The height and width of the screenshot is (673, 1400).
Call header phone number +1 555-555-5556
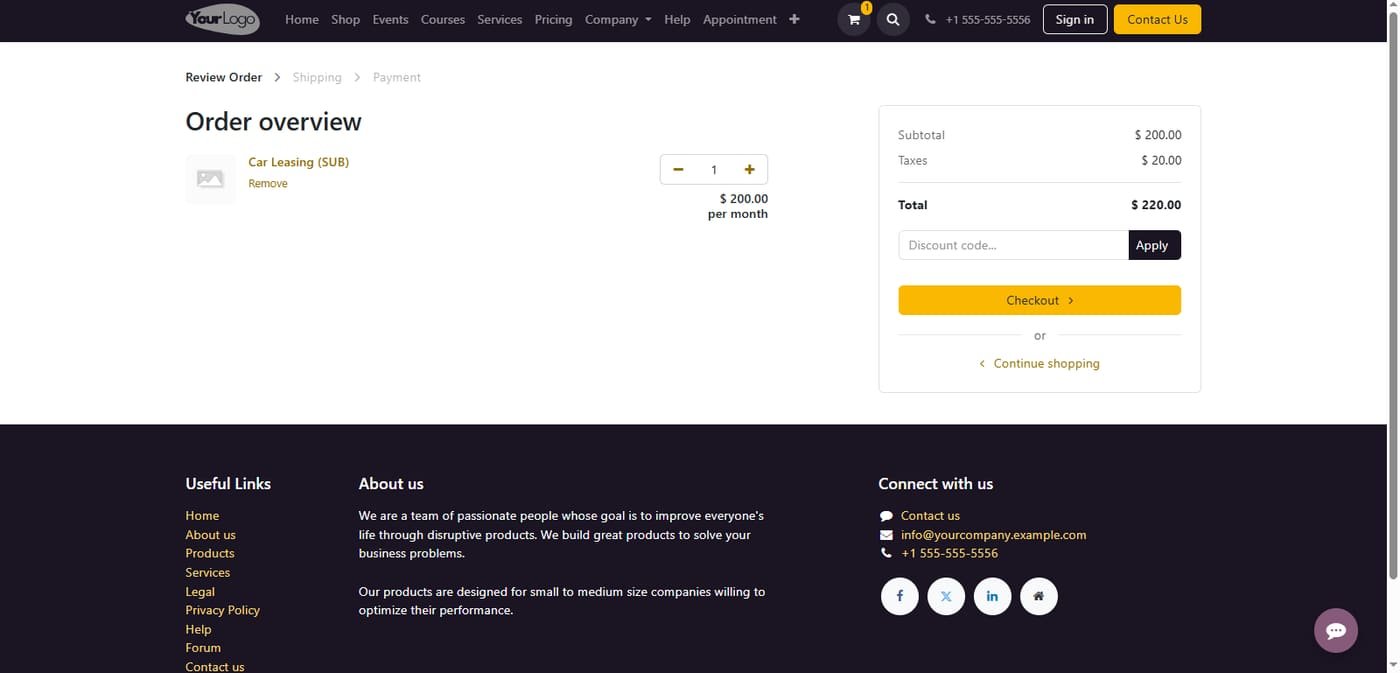click(987, 19)
